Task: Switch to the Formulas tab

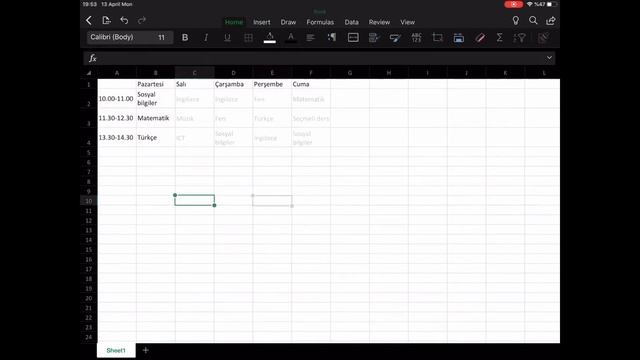Action: click(320, 22)
